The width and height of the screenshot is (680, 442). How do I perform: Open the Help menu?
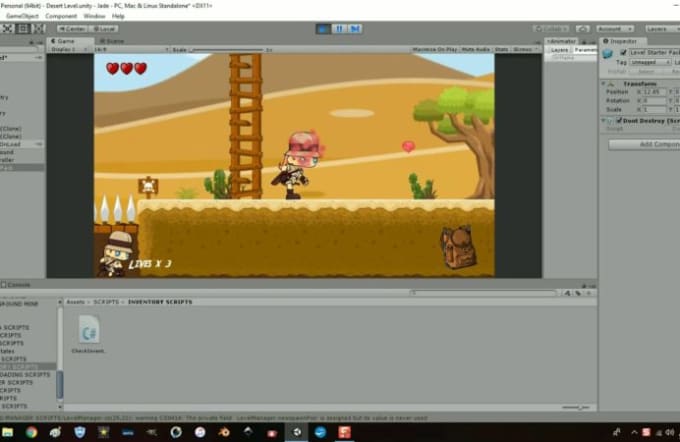118,16
